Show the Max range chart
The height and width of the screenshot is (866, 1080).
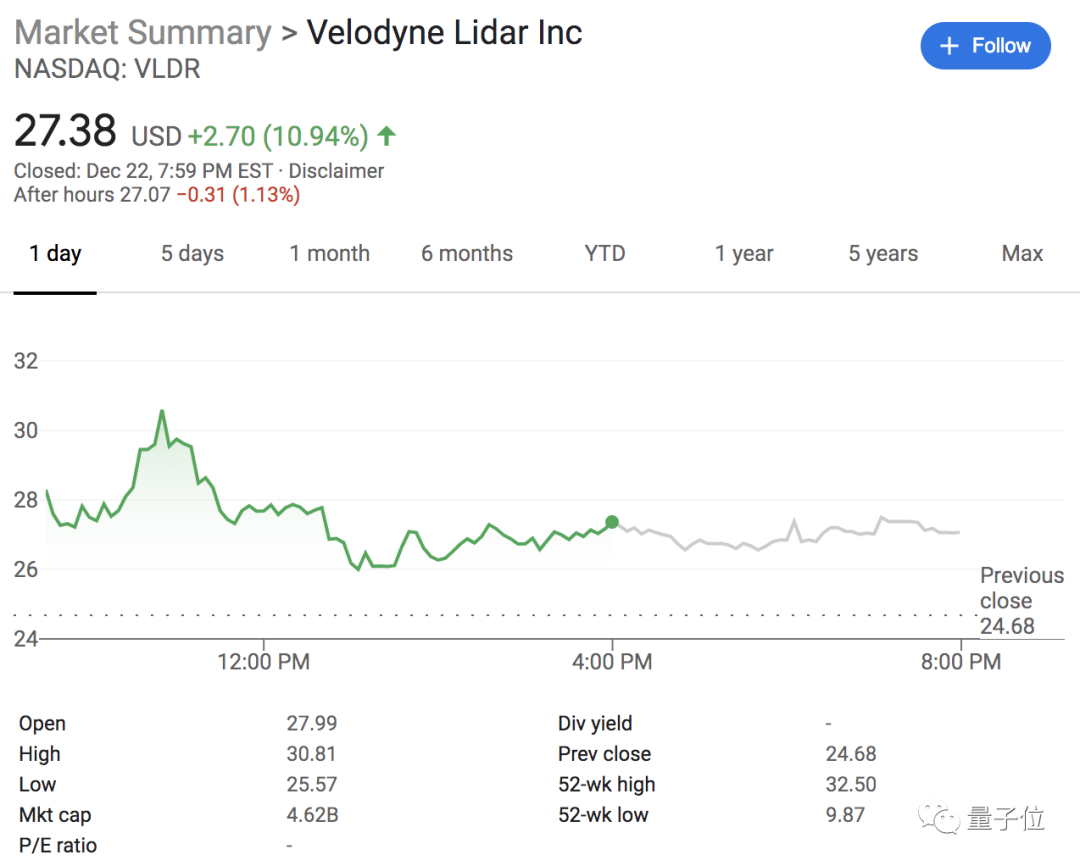coord(1022,254)
